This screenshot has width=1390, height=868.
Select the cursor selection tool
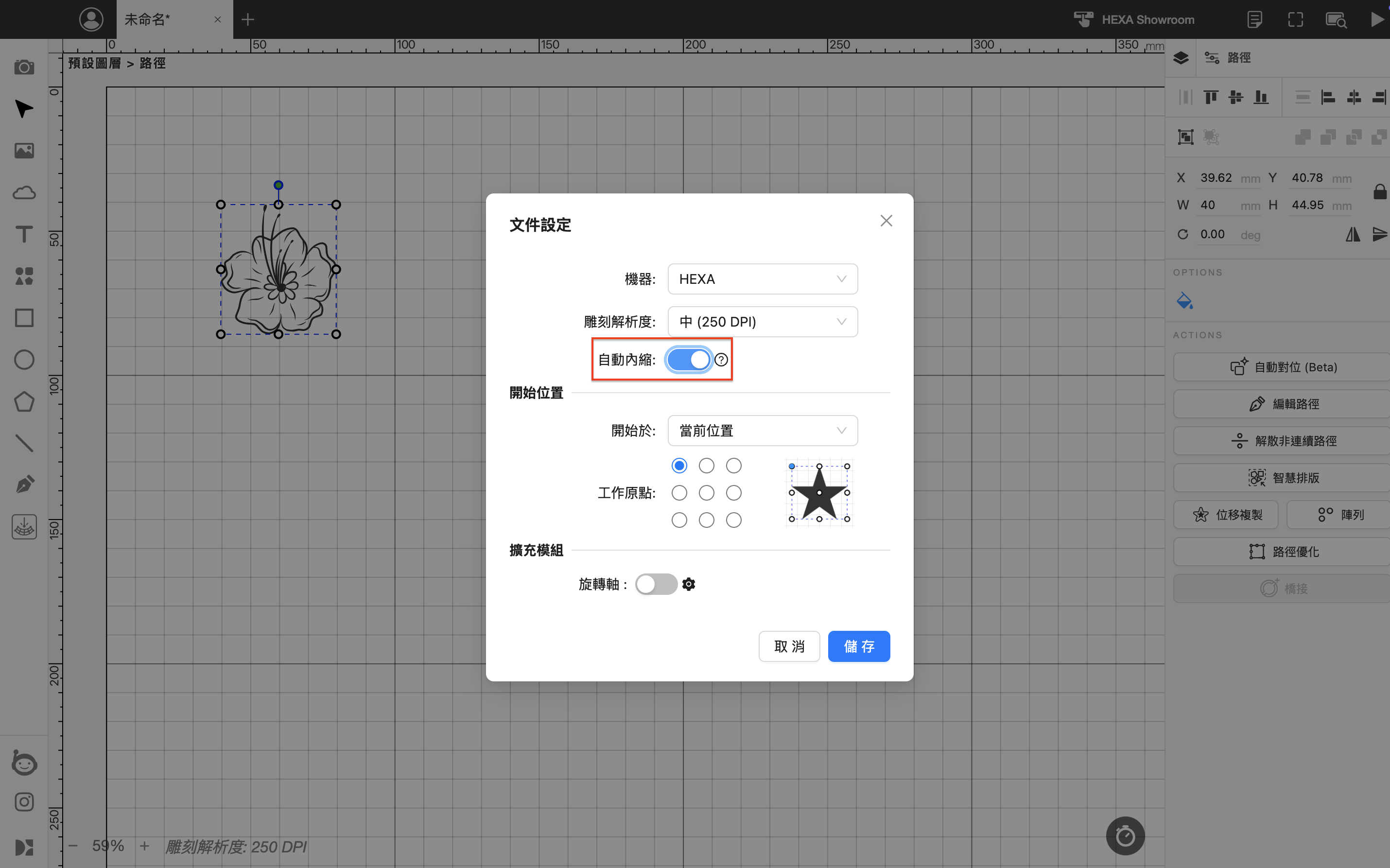click(24, 108)
